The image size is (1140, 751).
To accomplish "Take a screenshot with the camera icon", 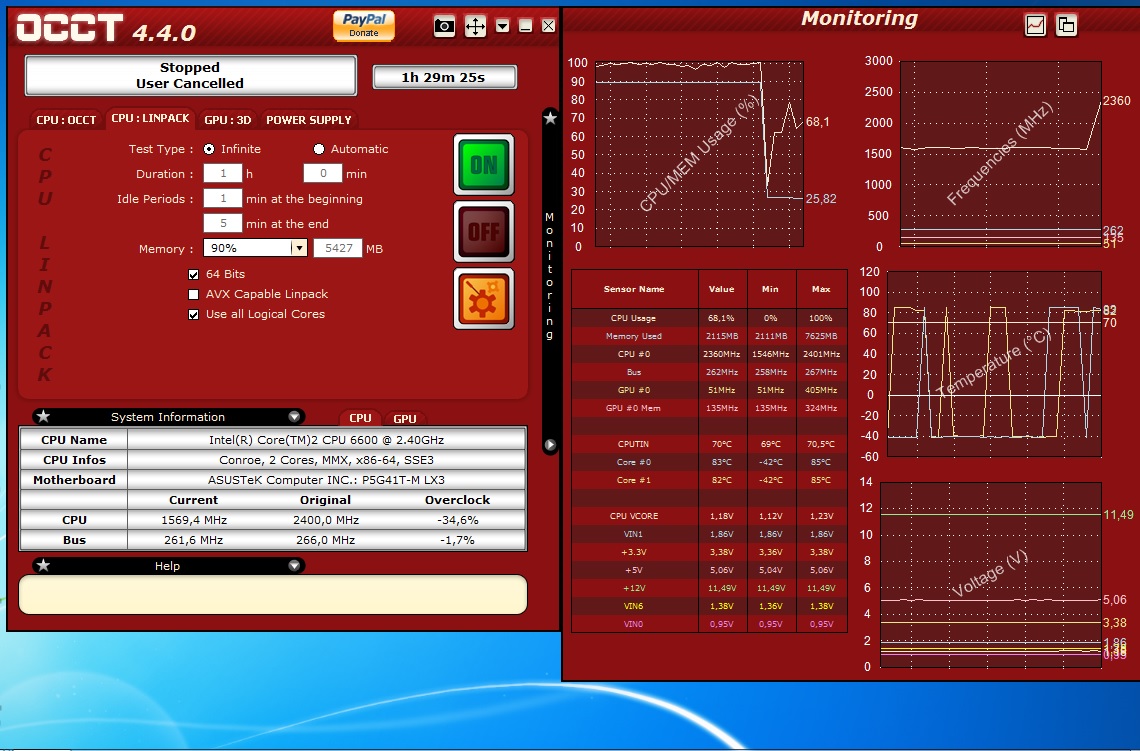I will [x=444, y=27].
